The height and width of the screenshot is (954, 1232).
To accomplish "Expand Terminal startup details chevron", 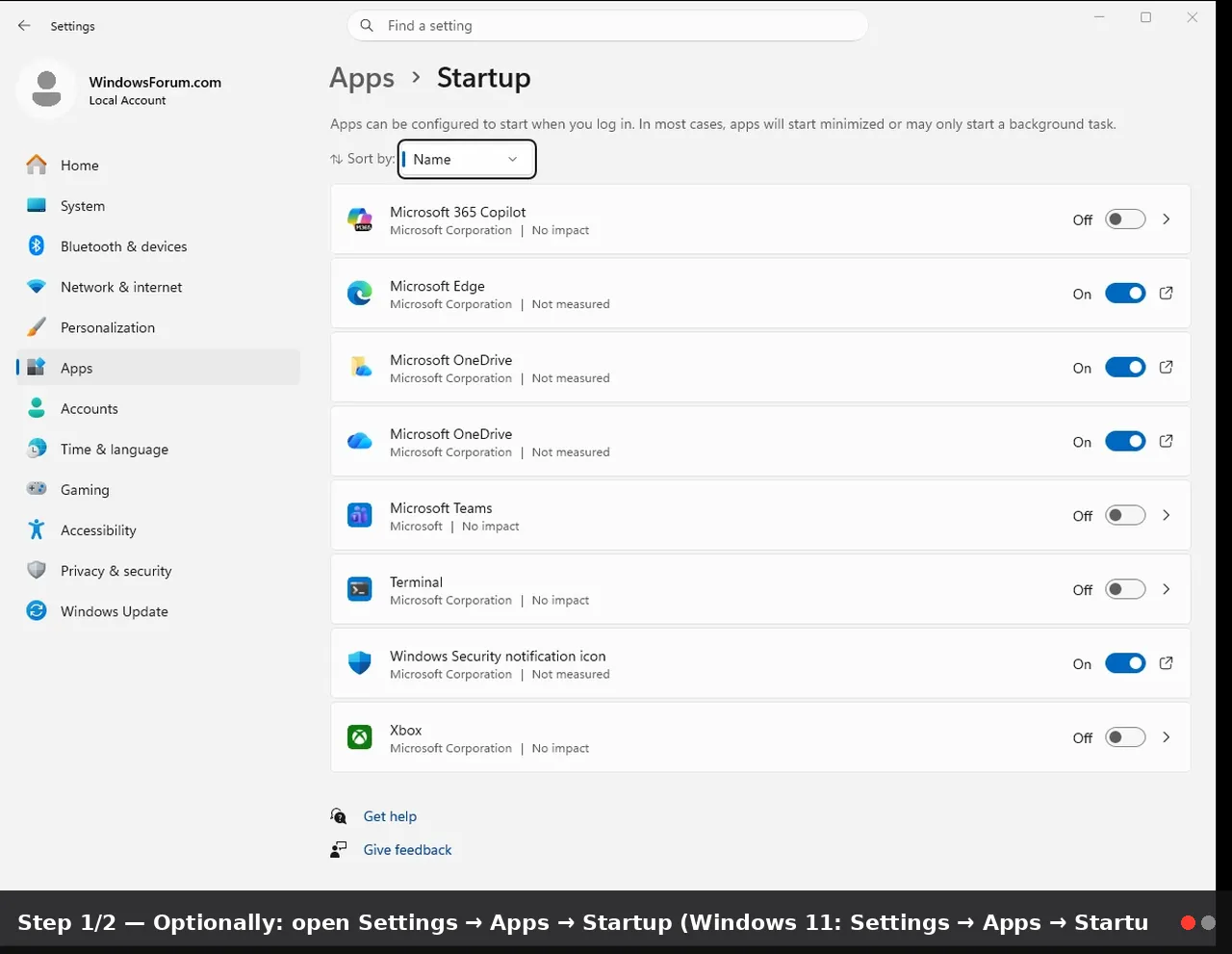I will pos(1166,589).
